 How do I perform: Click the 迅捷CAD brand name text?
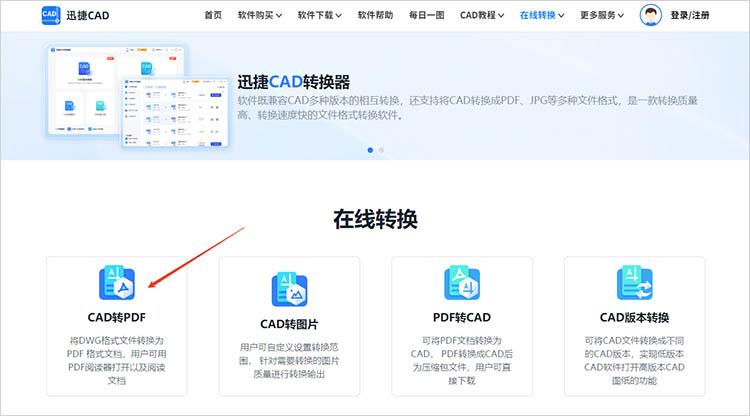tap(88, 16)
